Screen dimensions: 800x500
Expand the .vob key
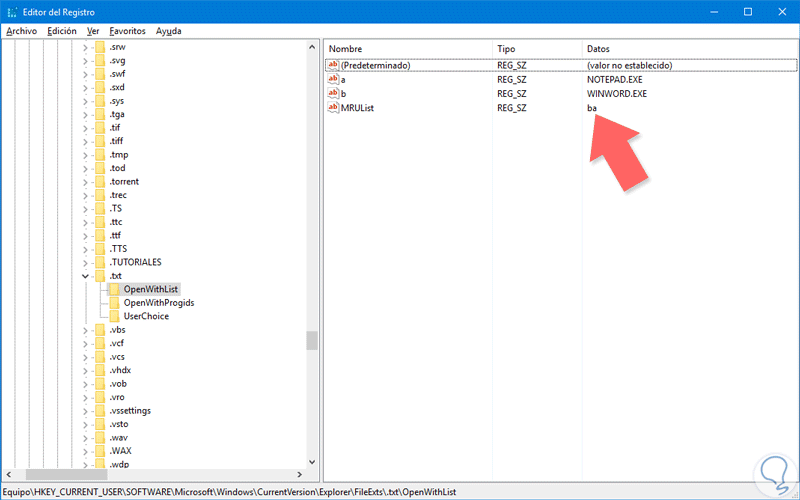pos(85,384)
